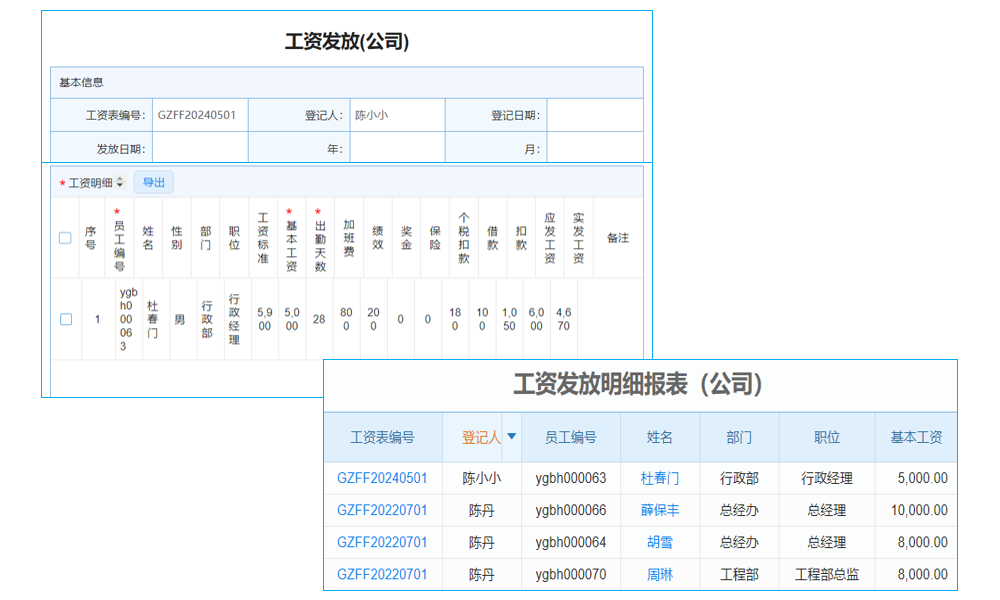1000x600 pixels.
Task: Click the 姓名 column header in report
Action: (x=659, y=438)
